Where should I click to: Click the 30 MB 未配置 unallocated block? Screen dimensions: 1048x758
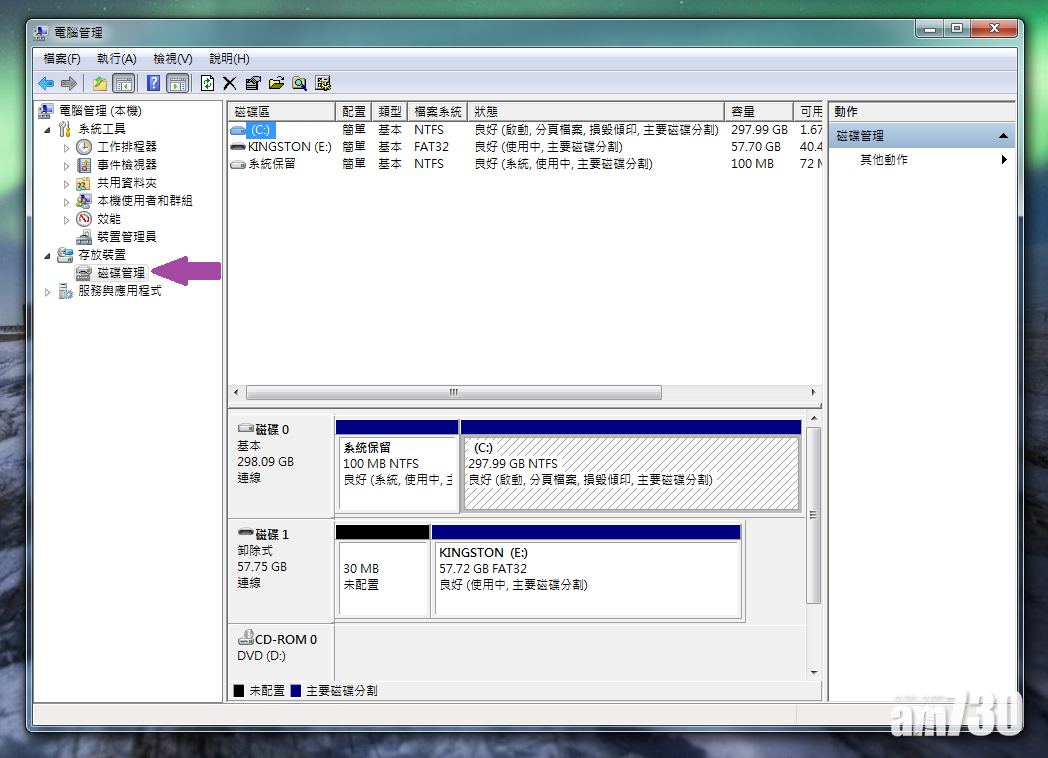(382, 578)
